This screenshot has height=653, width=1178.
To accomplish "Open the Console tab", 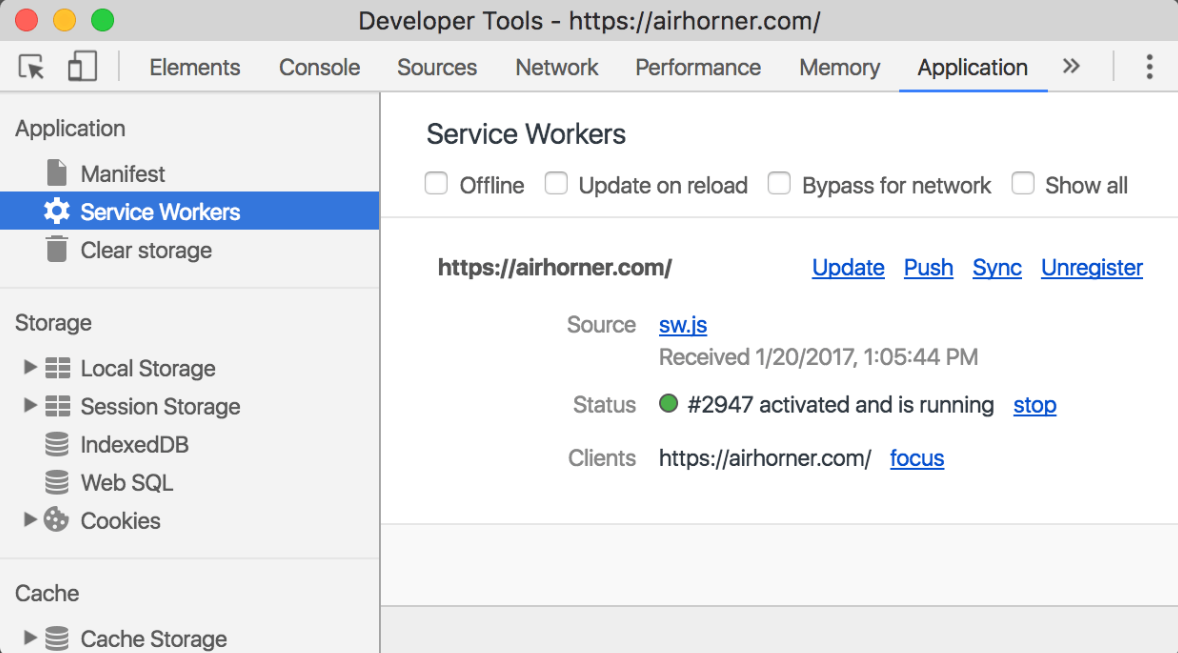I will click(319, 68).
